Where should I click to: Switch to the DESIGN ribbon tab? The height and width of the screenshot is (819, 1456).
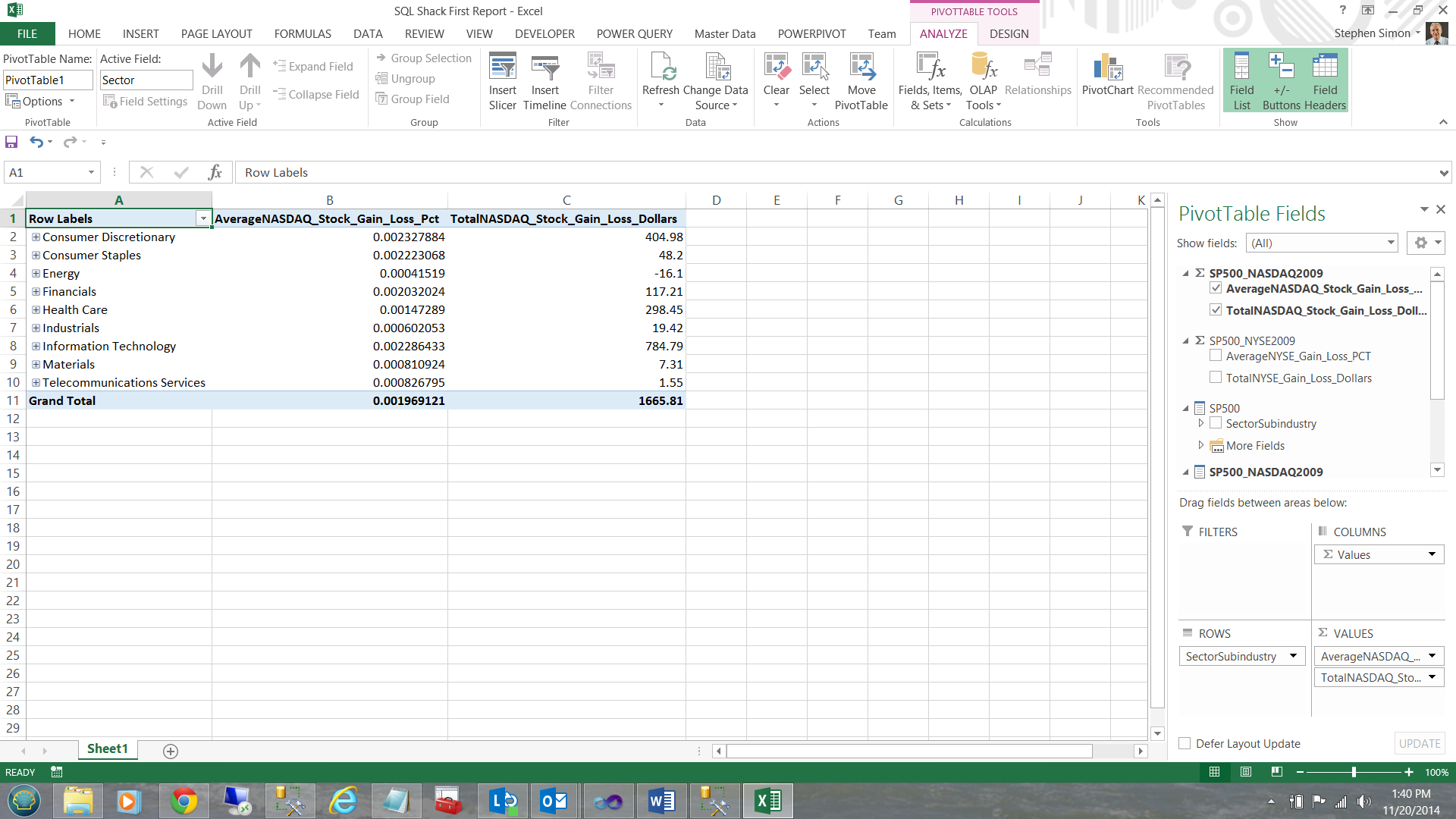point(1009,34)
